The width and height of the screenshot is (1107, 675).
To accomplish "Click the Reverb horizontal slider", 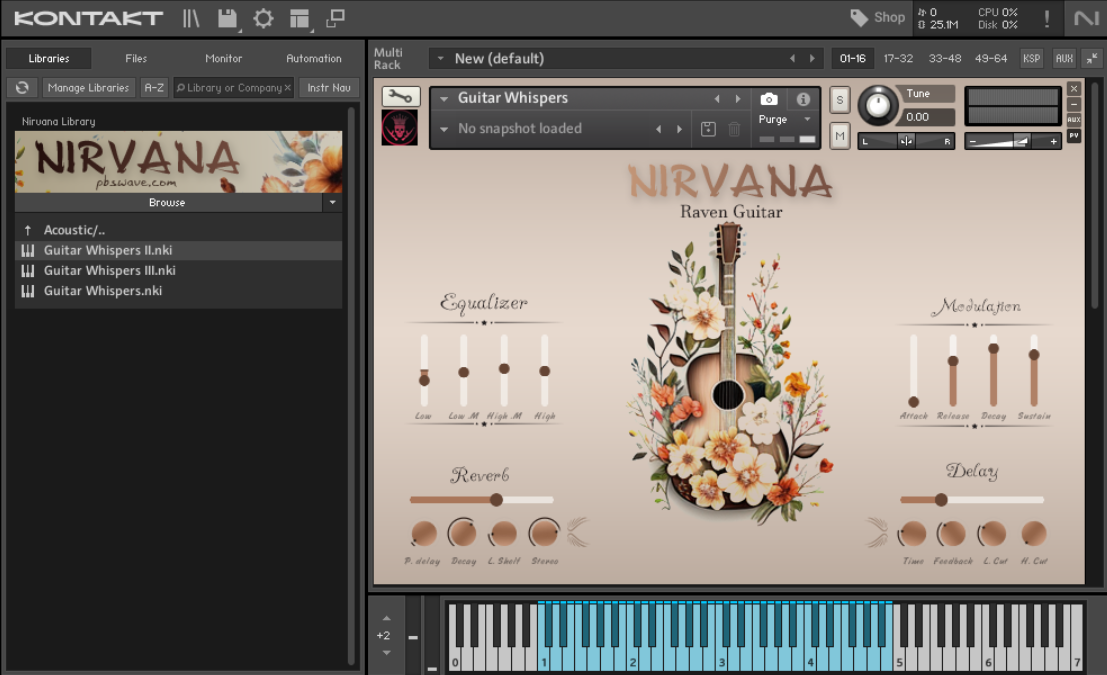I will pos(481,500).
